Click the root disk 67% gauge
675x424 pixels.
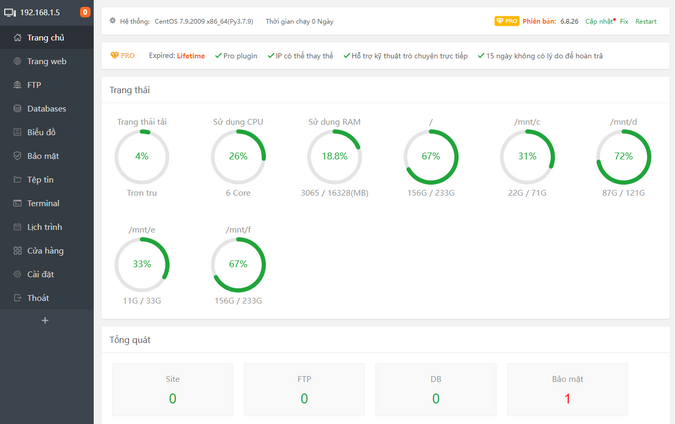(x=431, y=157)
